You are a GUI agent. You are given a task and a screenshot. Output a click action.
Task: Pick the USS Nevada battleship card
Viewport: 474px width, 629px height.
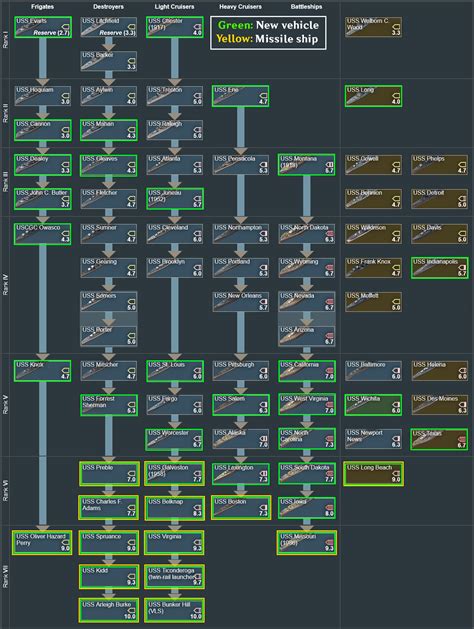pyautogui.click(x=307, y=302)
